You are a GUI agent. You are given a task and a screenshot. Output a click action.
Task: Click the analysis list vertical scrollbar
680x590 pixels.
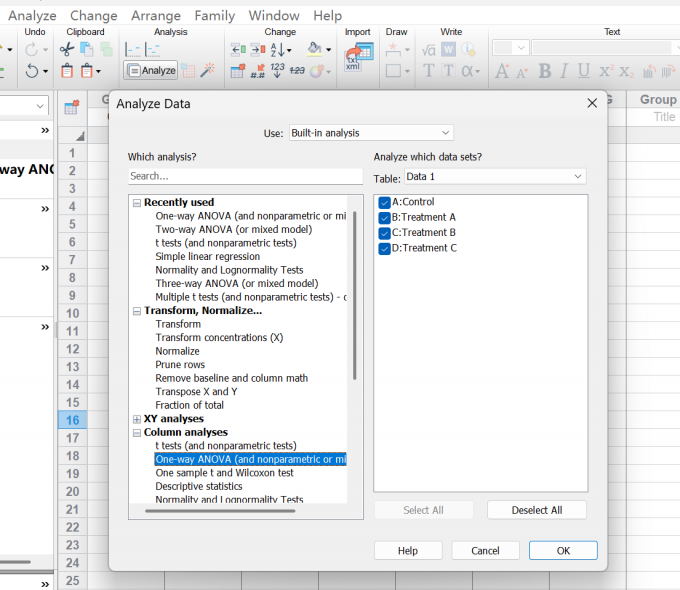[354, 295]
